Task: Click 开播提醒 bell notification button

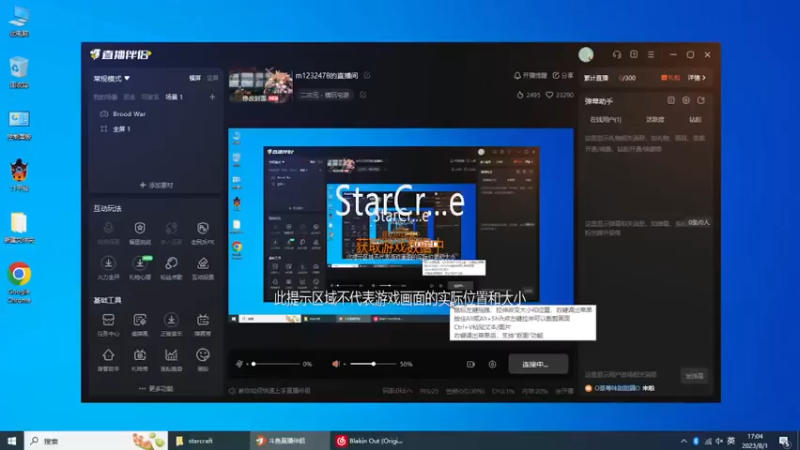Action: point(530,76)
